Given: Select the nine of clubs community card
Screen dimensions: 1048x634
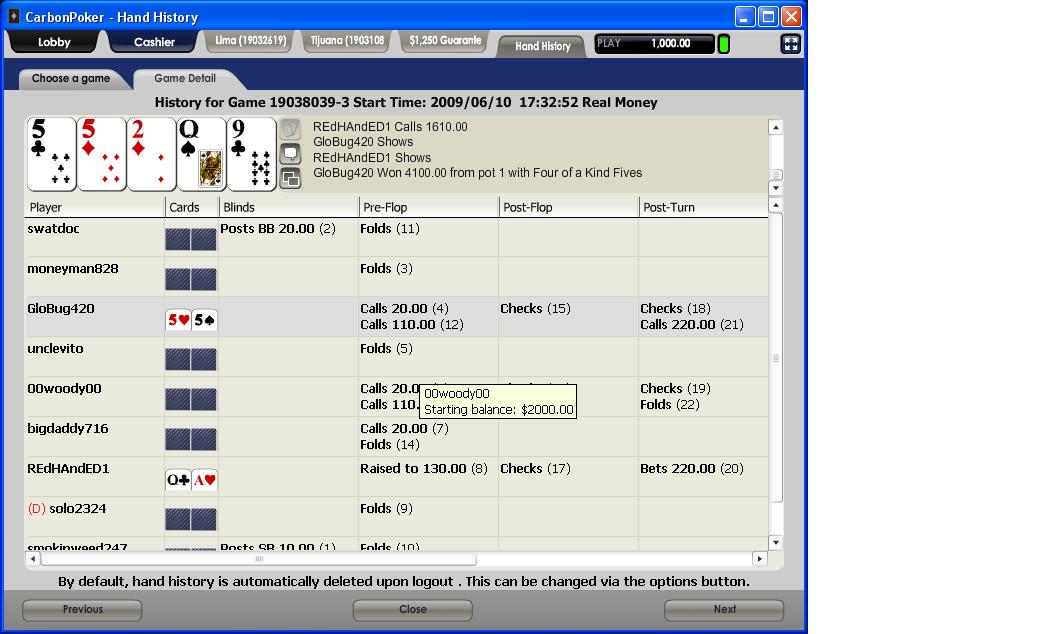Looking at the screenshot, I should tap(252, 154).
